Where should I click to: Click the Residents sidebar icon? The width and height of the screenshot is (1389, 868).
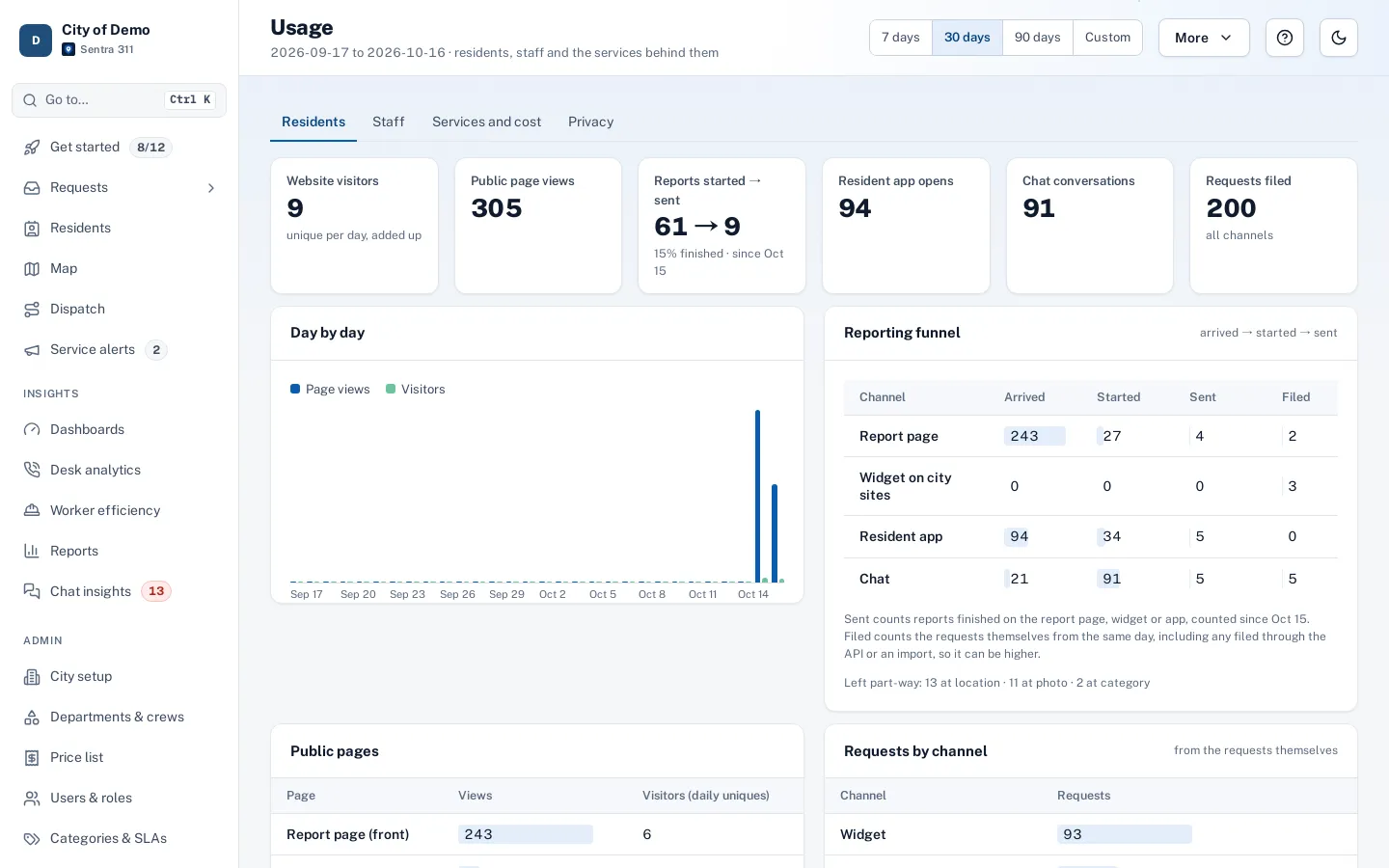32,229
